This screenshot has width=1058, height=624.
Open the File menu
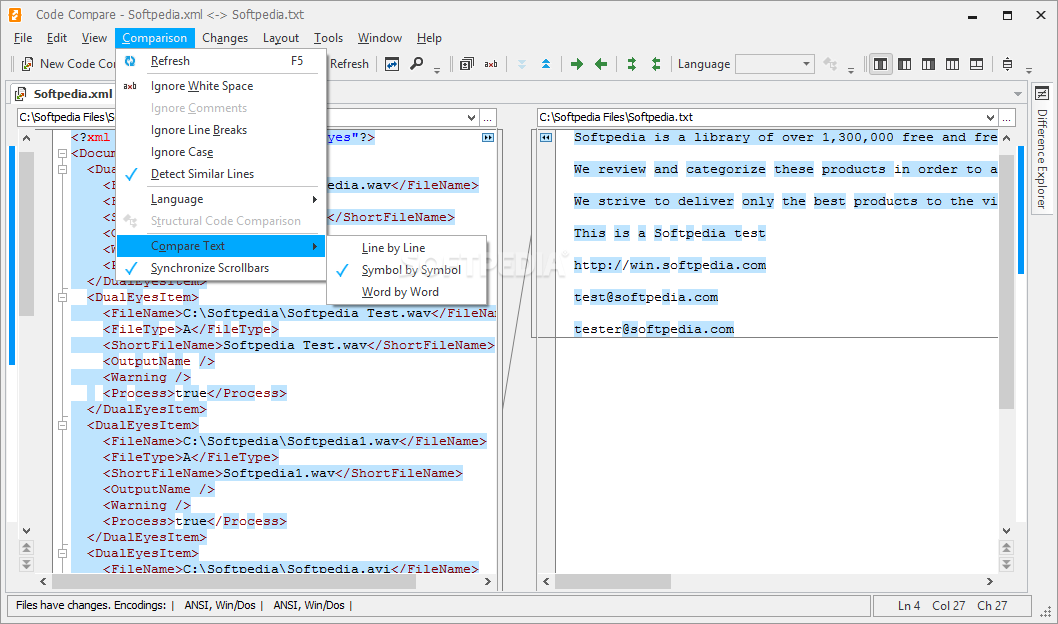(x=23, y=38)
